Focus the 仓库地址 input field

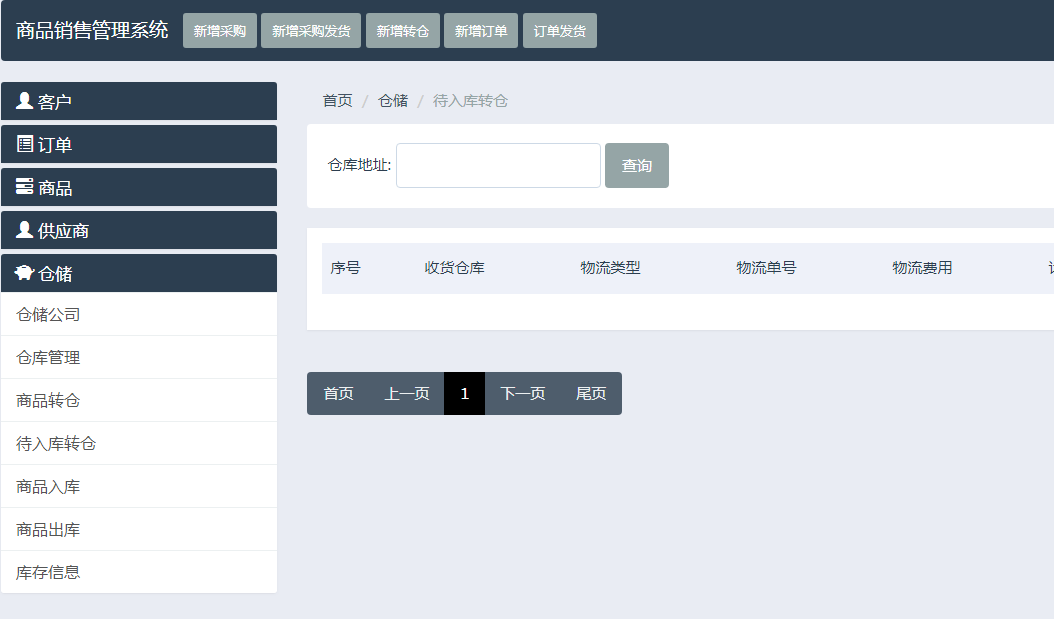(498, 166)
